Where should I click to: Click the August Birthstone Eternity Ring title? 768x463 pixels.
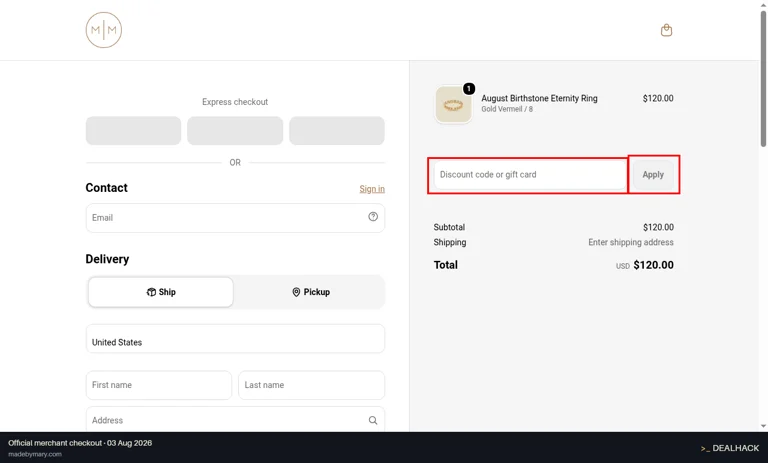[x=539, y=98]
